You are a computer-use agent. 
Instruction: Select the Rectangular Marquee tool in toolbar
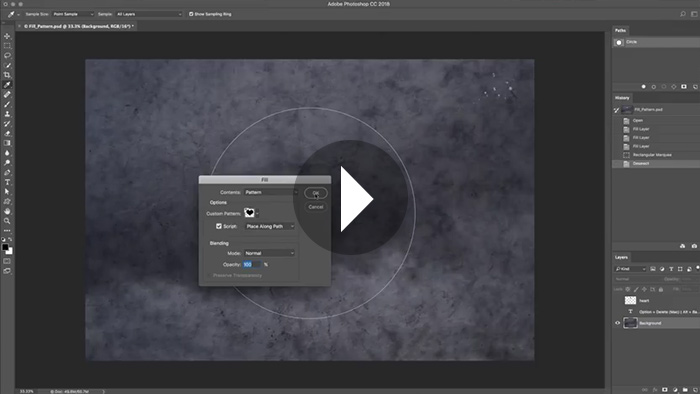(x=7, y=46)
